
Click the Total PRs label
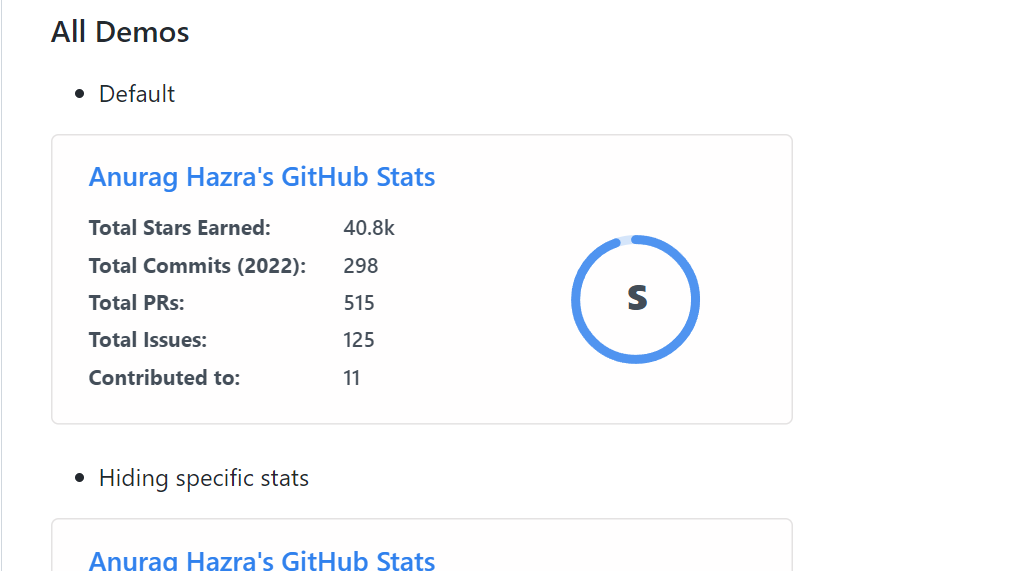coord(136,302)
